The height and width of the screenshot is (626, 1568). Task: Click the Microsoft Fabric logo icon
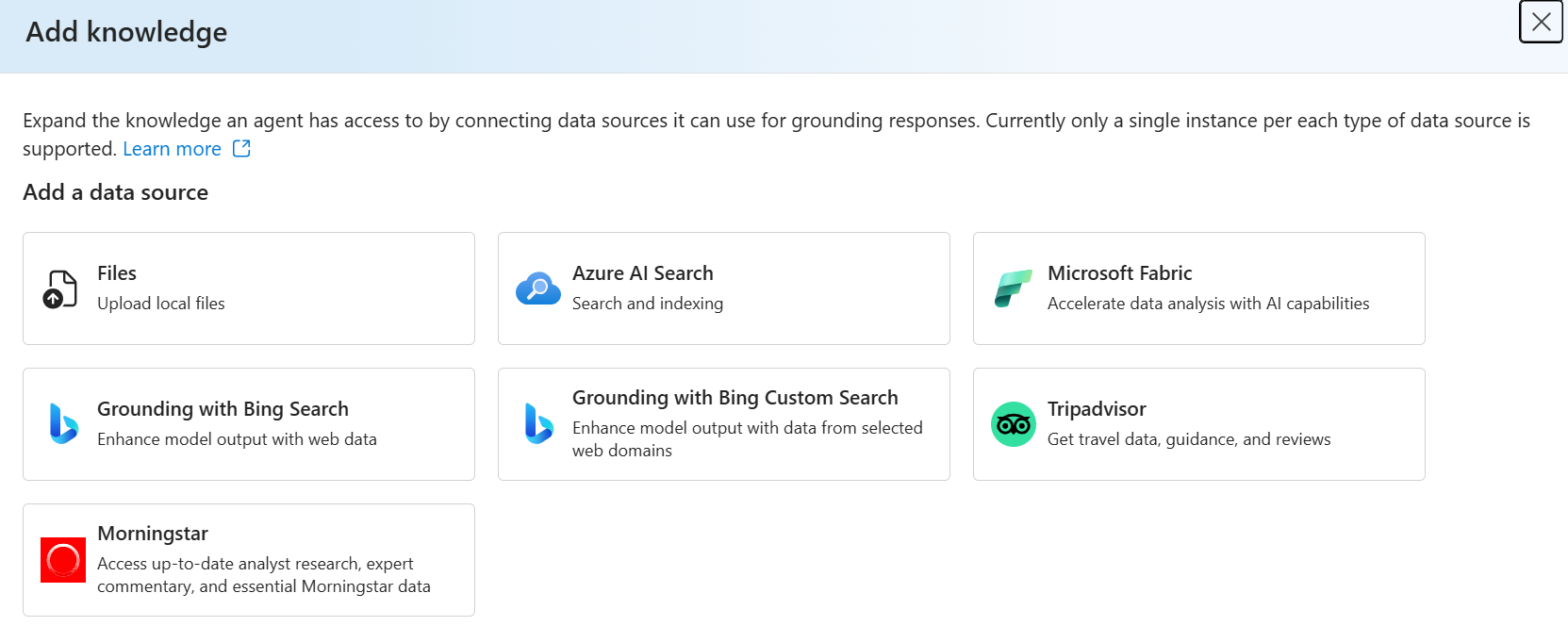1014,288
